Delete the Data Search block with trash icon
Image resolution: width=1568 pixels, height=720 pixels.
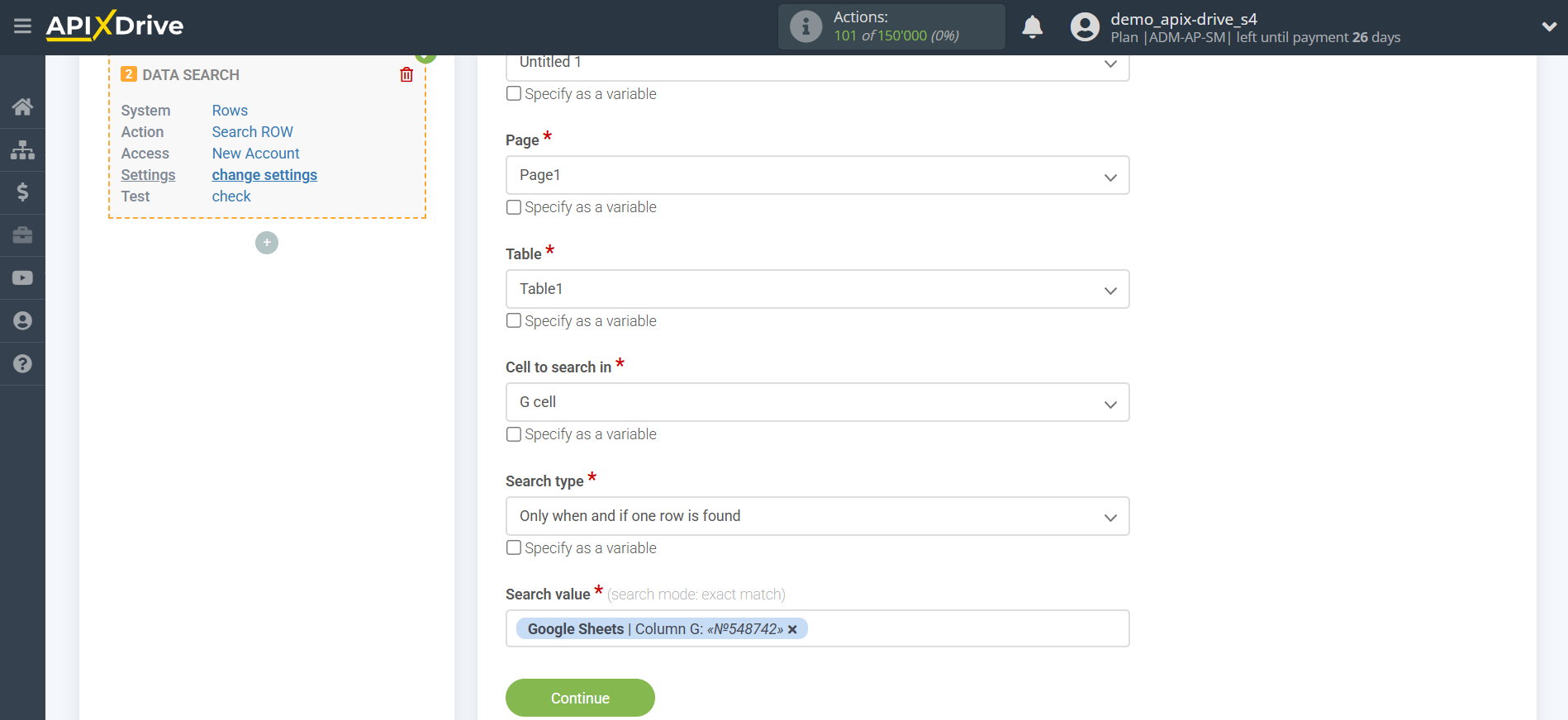point(406,74)
